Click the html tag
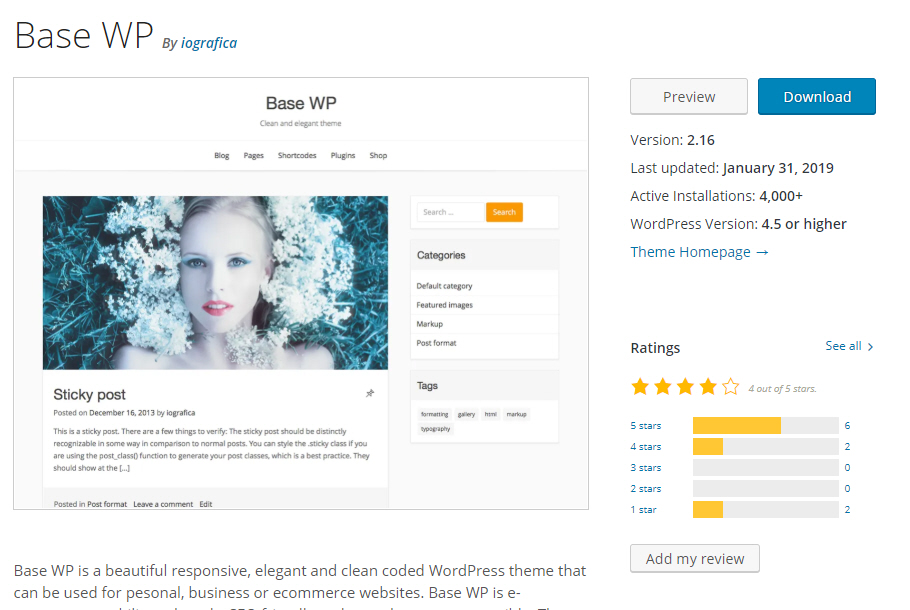910x610 pixels. tap(491, 414)
